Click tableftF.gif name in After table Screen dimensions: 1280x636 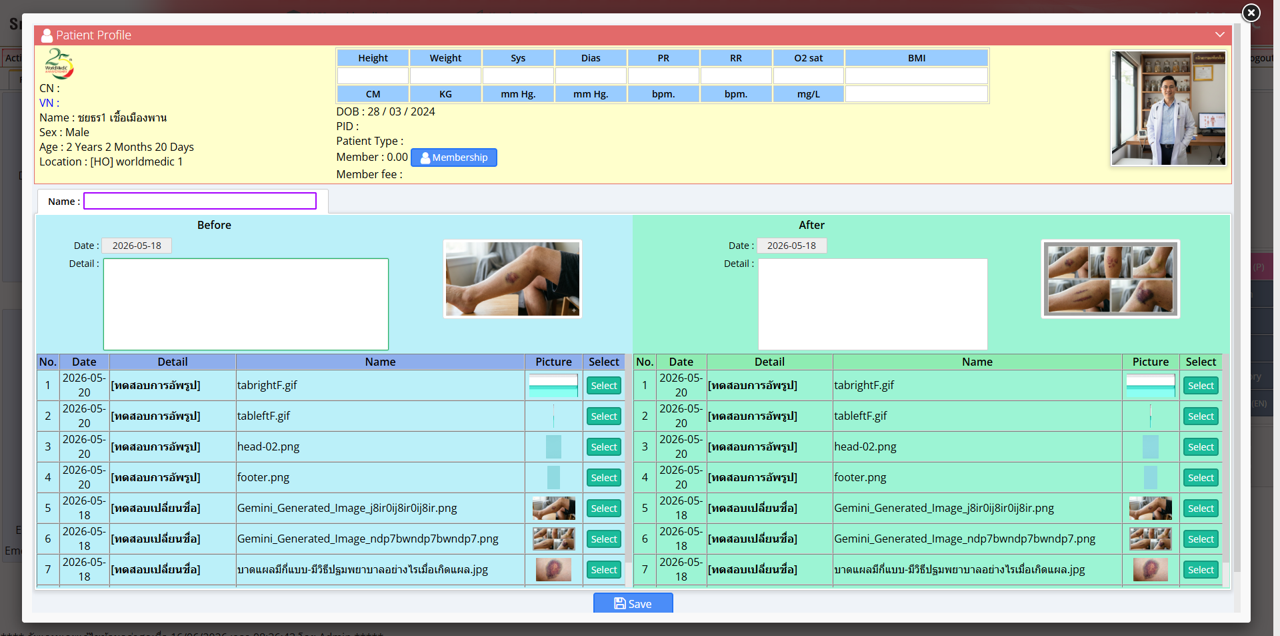pyautogui.click(x=860, y=416)
